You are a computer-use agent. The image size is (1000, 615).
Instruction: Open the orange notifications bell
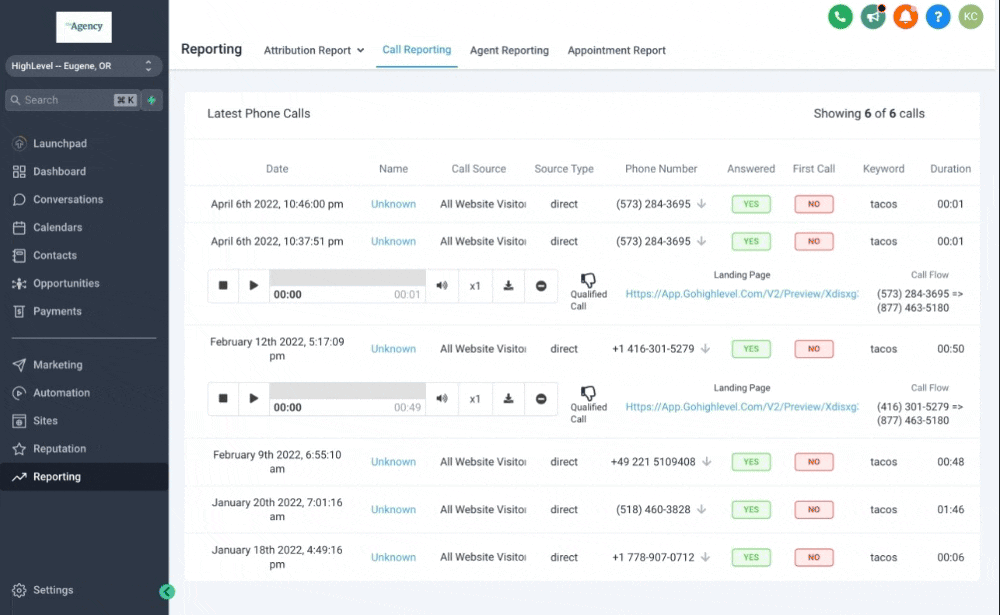905,17
